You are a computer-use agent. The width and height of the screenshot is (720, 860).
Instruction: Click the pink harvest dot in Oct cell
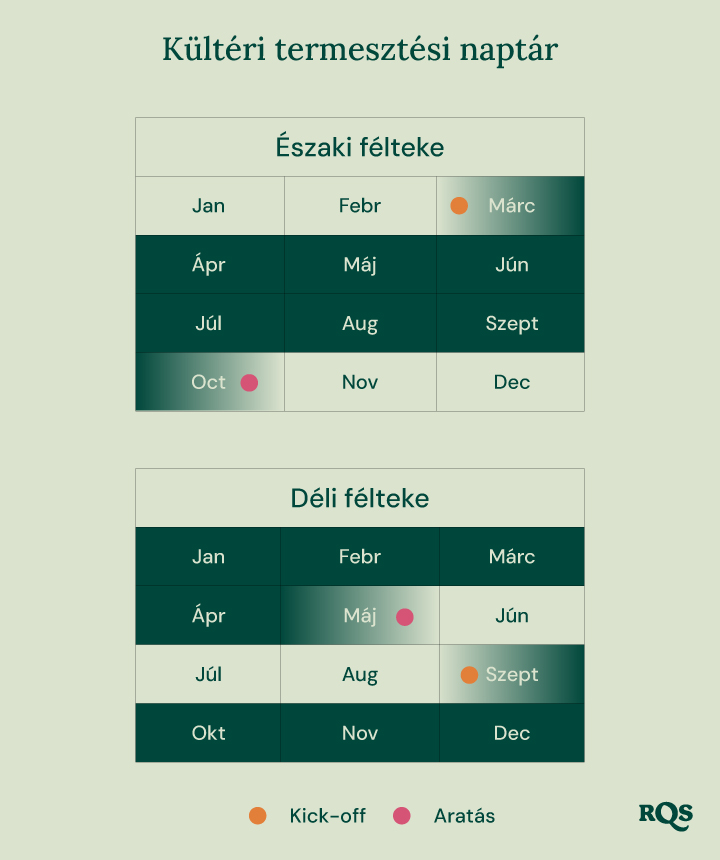249,382
